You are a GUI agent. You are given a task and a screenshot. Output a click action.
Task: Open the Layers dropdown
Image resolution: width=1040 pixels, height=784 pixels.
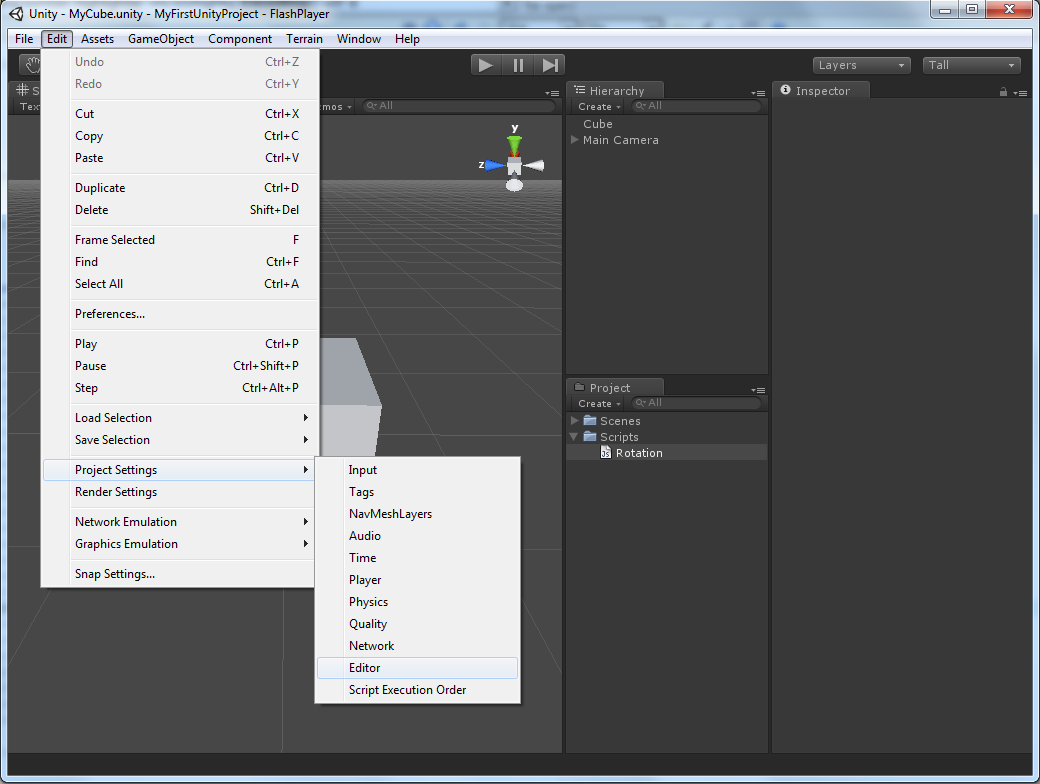[861, 65]
